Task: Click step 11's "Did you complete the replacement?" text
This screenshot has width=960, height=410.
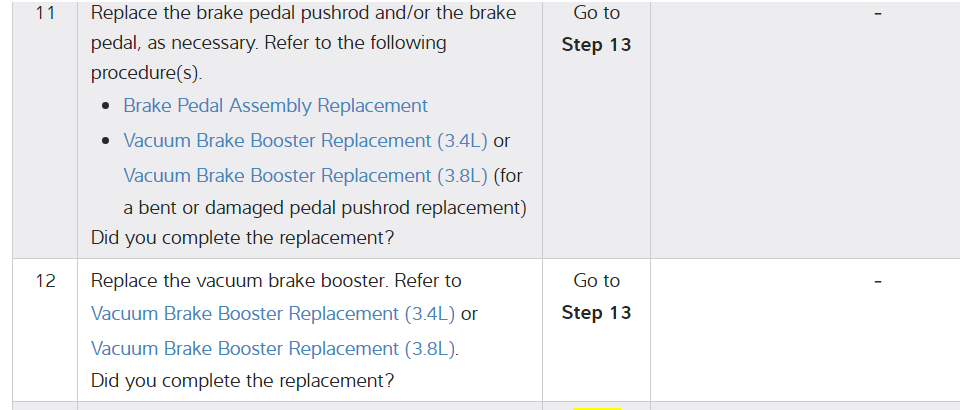Action: 242,238
